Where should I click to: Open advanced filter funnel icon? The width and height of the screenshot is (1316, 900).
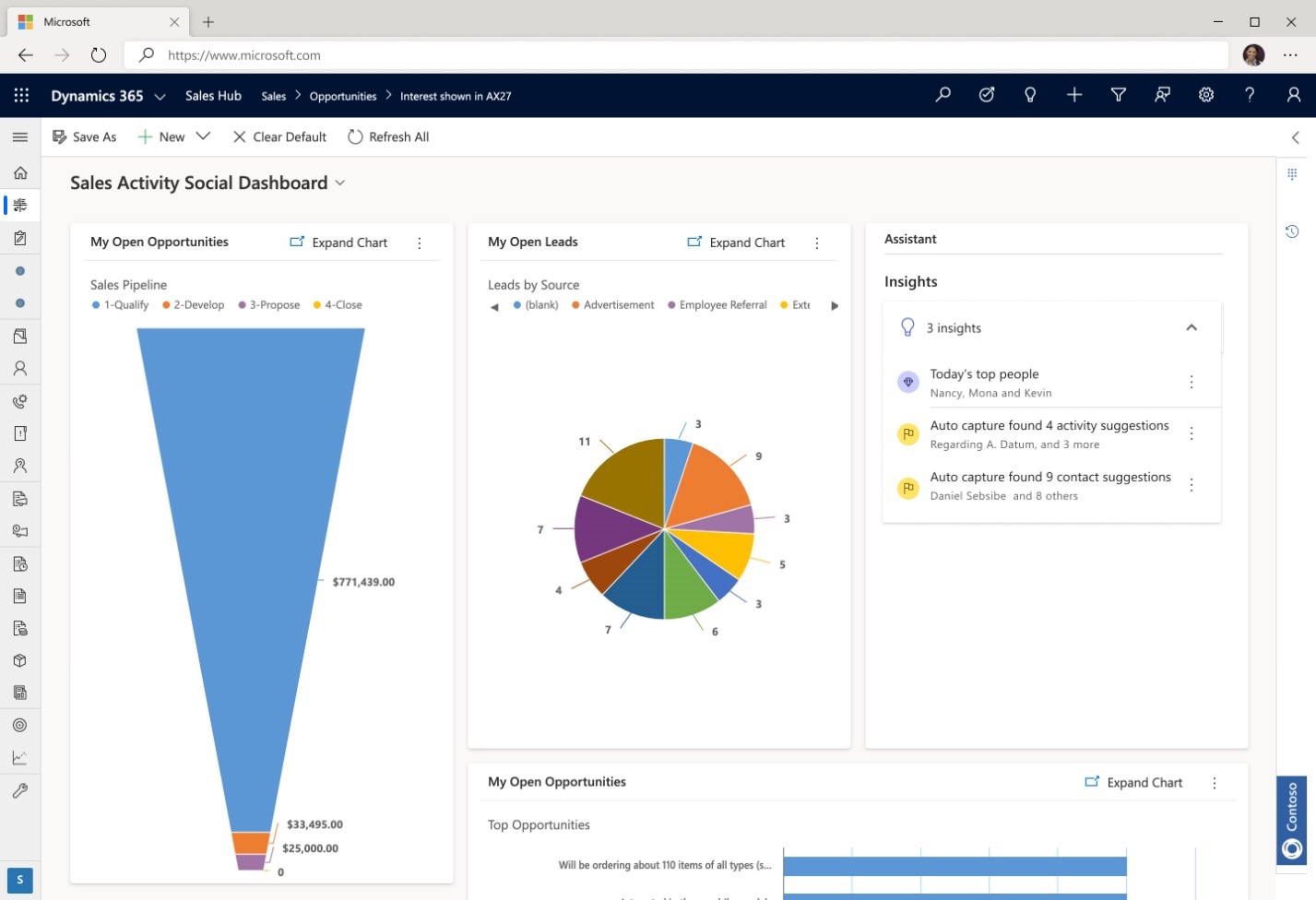coord(1118,95)
